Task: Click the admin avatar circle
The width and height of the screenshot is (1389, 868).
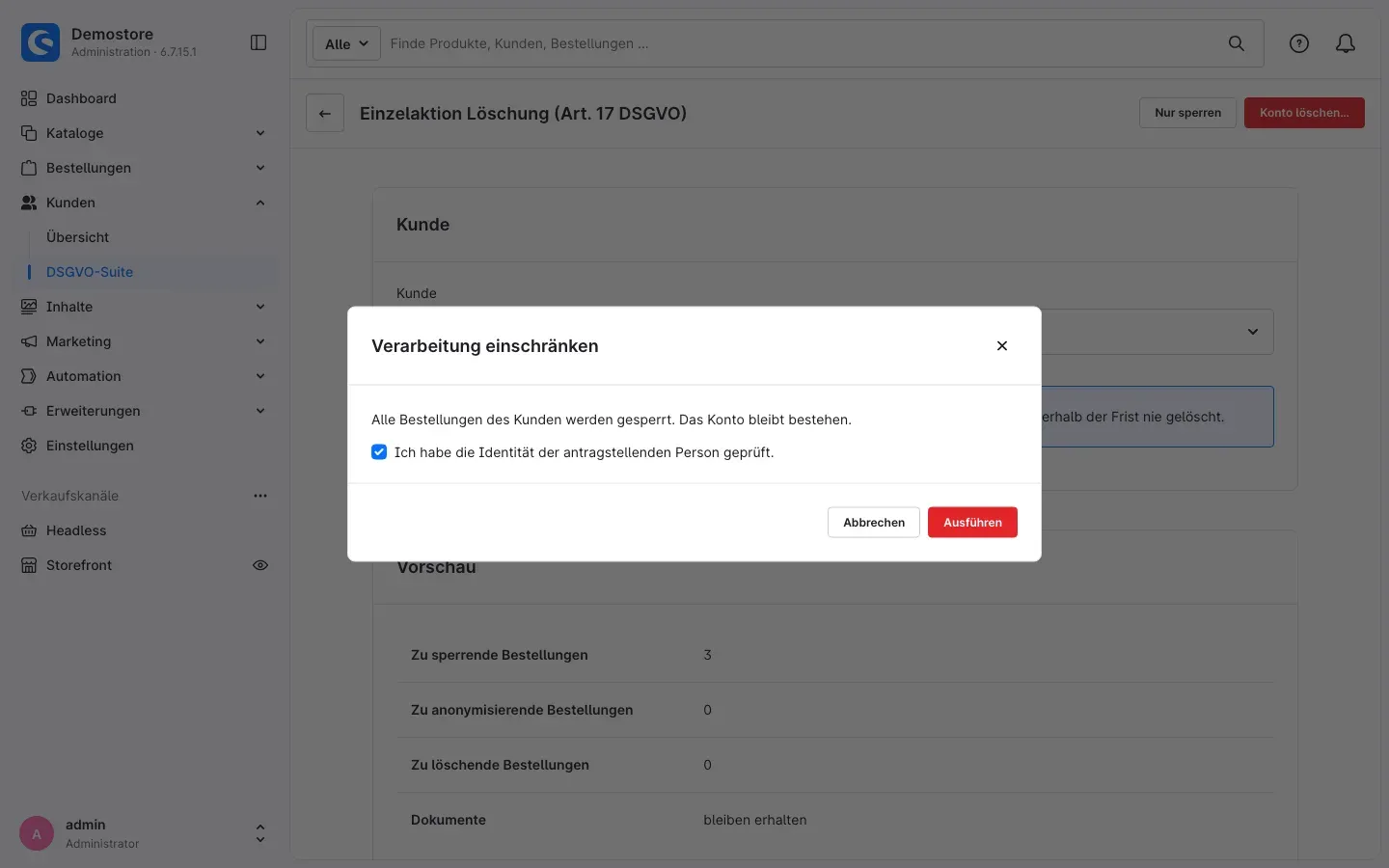Action: tap(37, 834)
